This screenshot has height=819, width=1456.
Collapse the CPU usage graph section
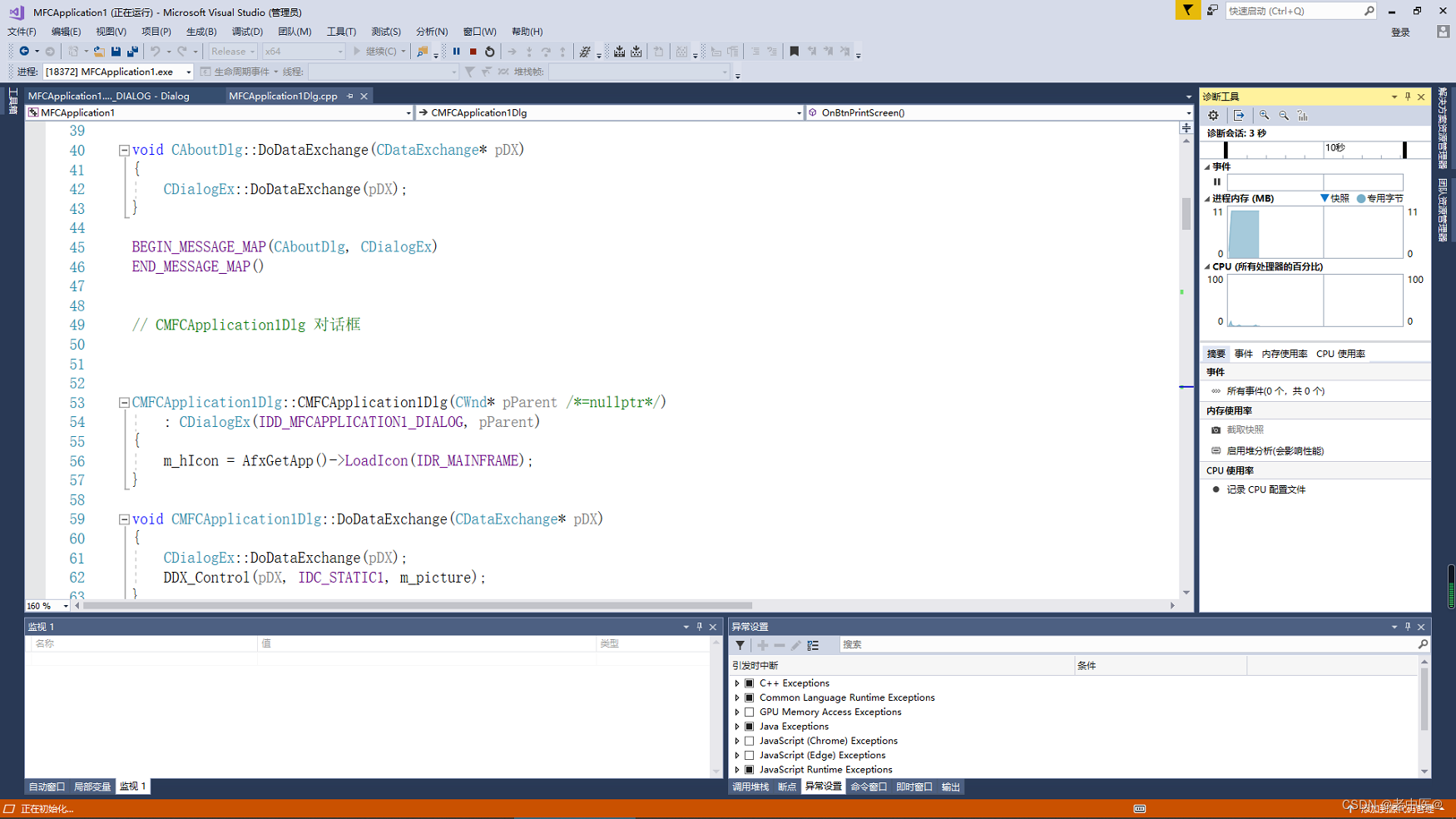pos(1207,267)
